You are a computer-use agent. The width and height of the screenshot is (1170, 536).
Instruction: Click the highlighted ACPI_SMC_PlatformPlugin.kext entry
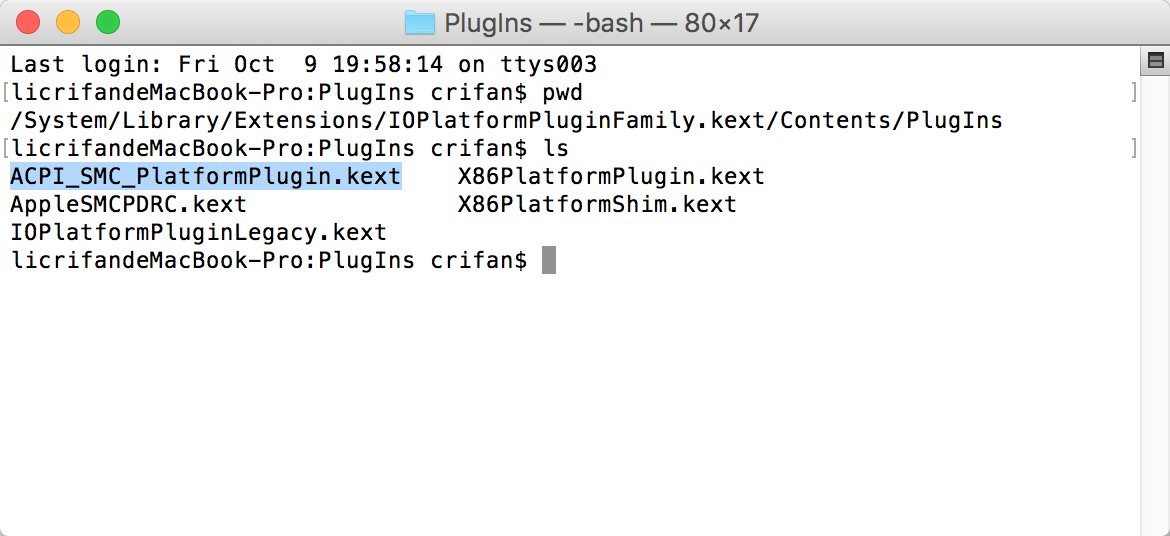(205, 177)
